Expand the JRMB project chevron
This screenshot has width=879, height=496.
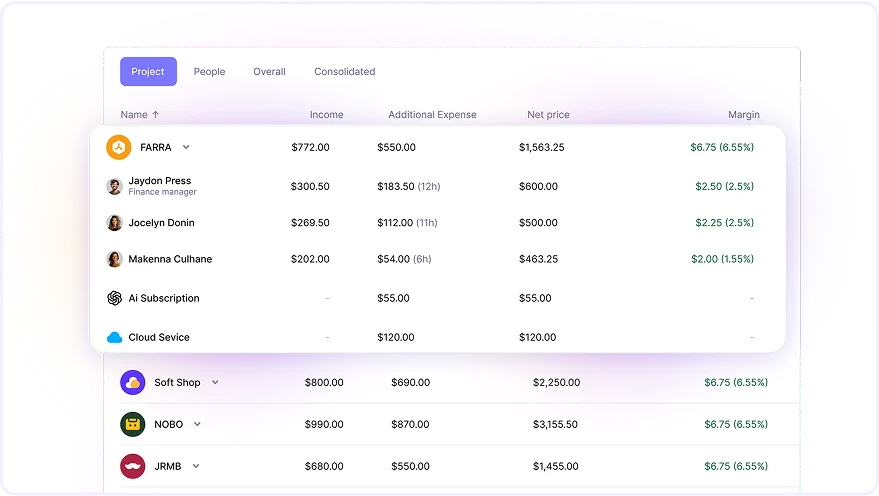pos(196,466)
